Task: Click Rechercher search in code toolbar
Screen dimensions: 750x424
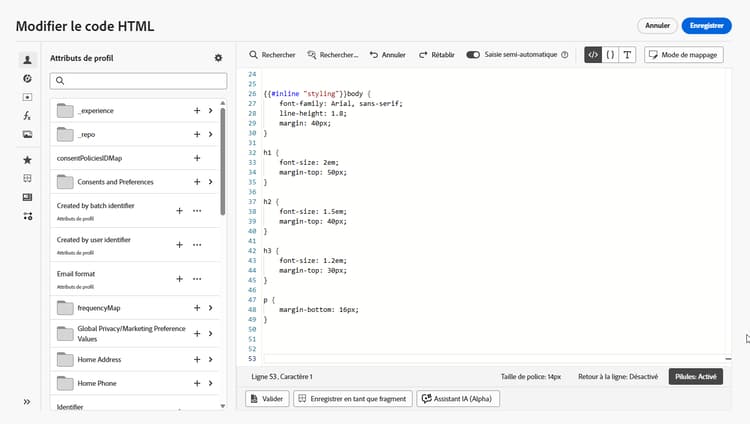Action: coord(272,55)
